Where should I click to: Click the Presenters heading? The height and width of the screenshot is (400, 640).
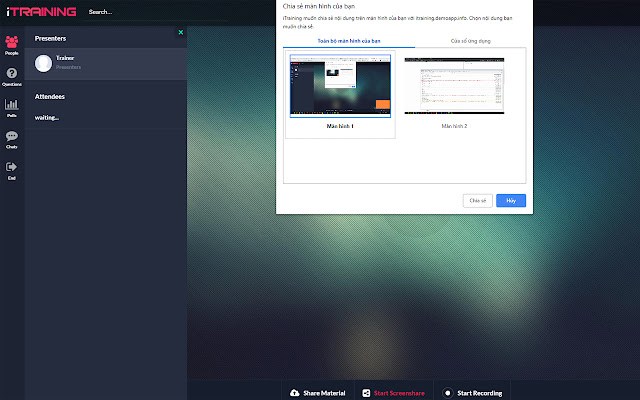pyautogui.click(x=50, y=38)
